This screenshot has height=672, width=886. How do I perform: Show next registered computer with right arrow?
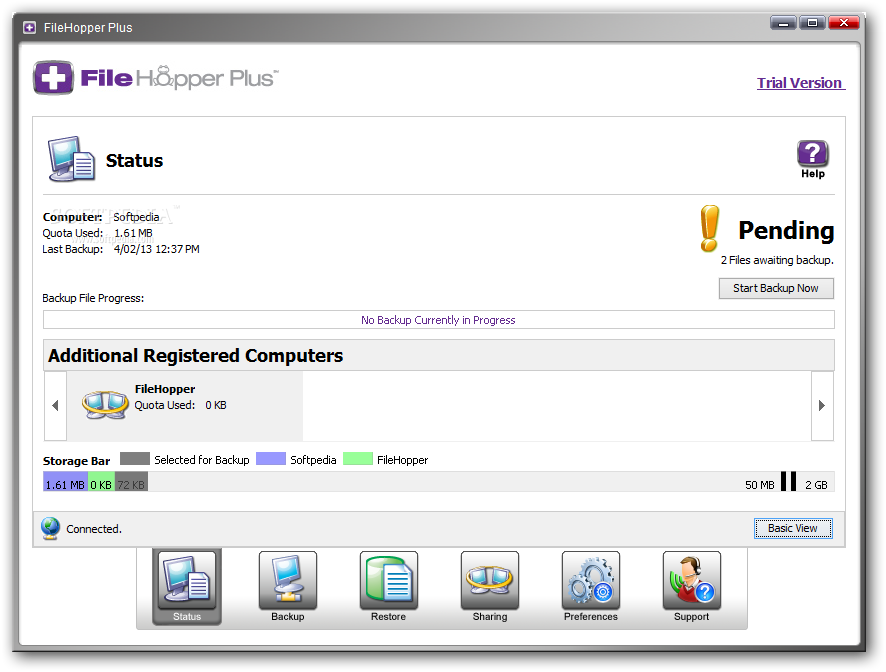pyautogui.click(x=822, y=405)
